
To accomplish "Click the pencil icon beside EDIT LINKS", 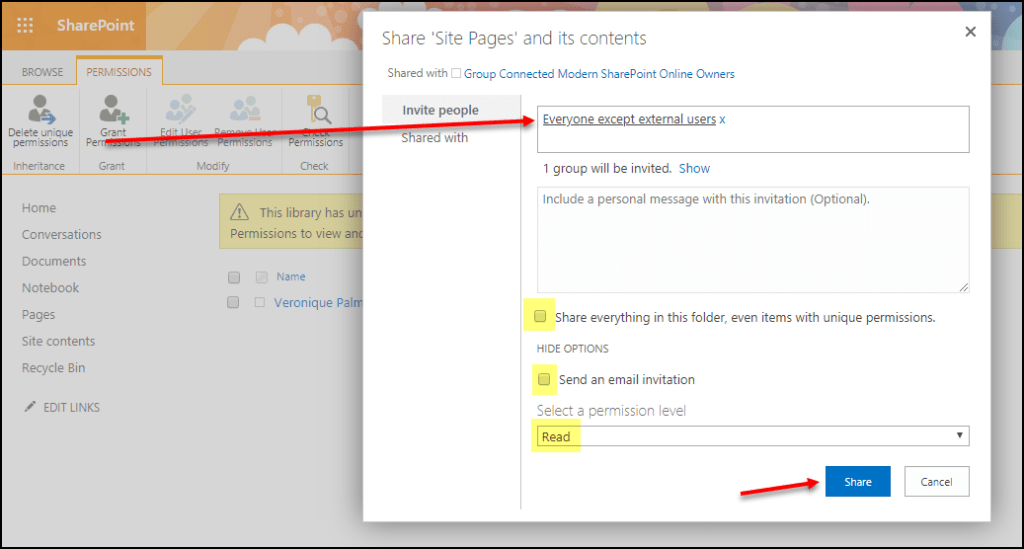I will 30,407.
